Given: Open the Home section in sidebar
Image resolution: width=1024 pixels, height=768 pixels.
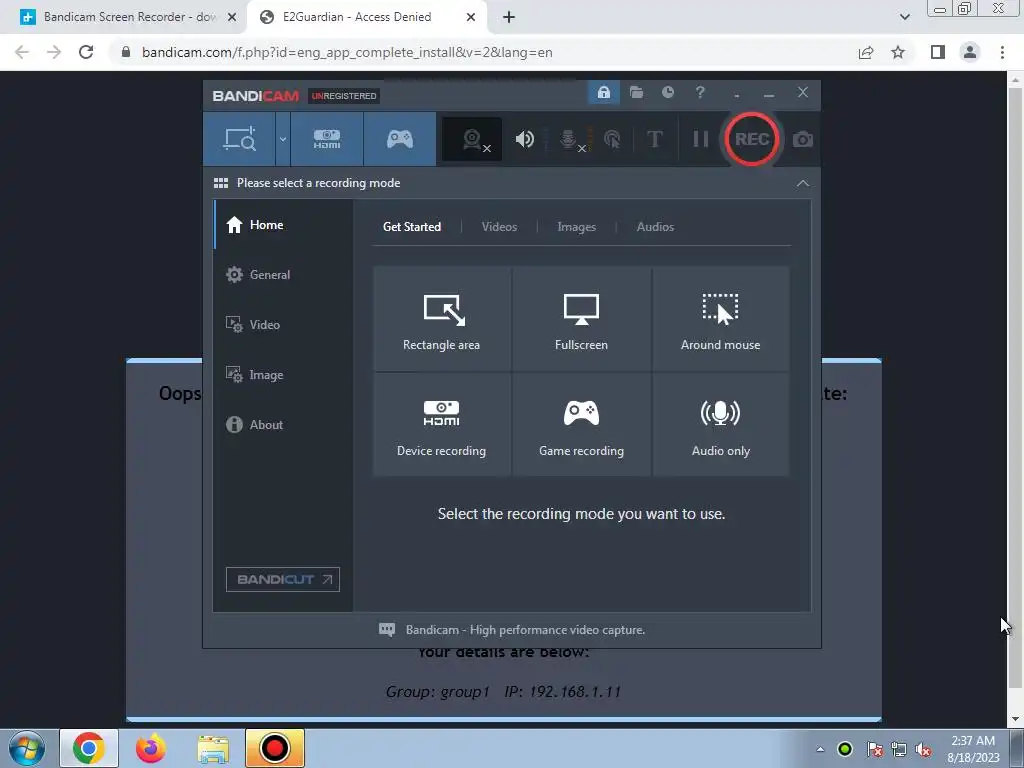Looking at the screenshot, I should coord(283,225).
